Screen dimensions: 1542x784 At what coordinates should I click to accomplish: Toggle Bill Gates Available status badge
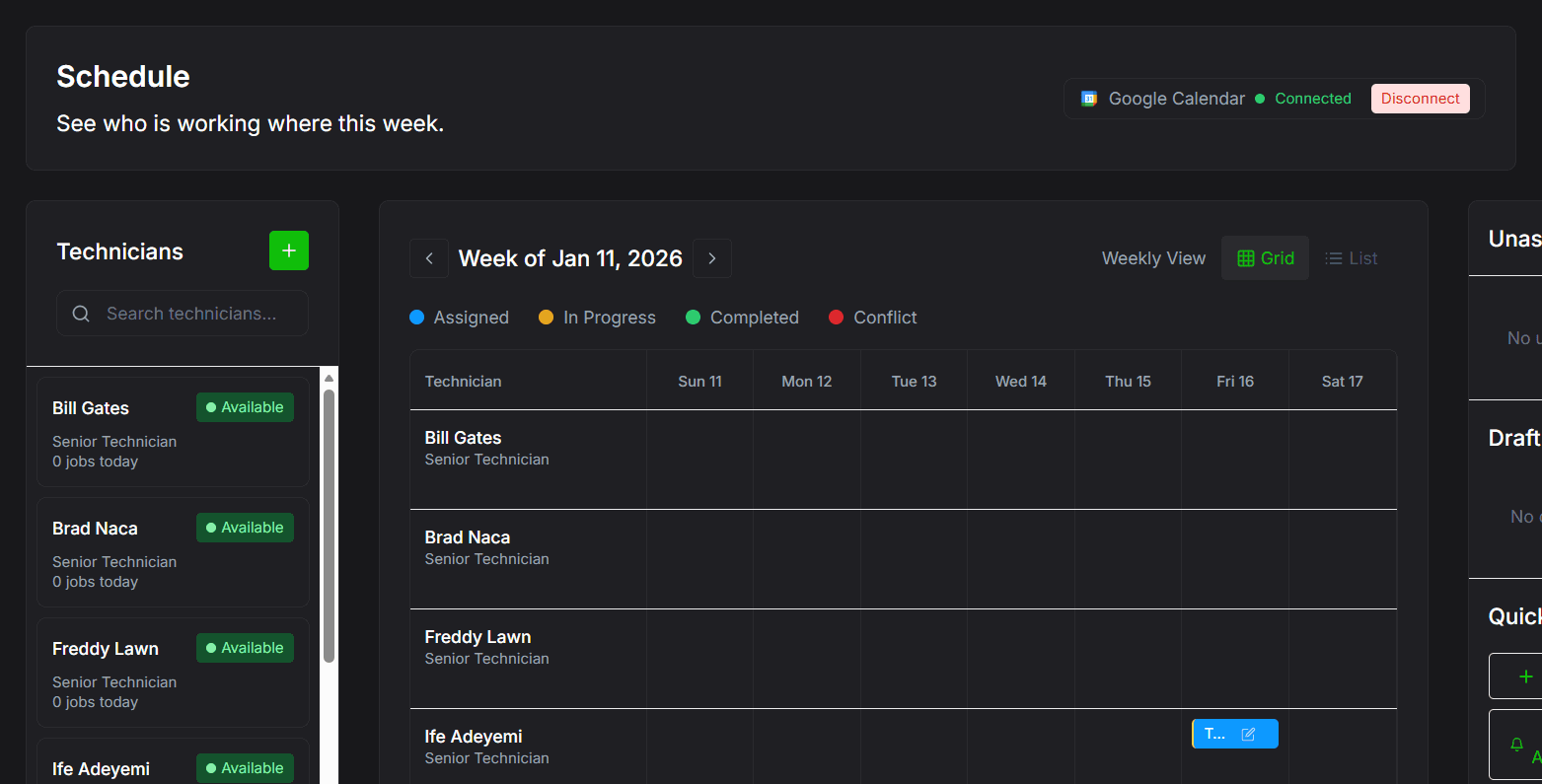pos(245,407)
